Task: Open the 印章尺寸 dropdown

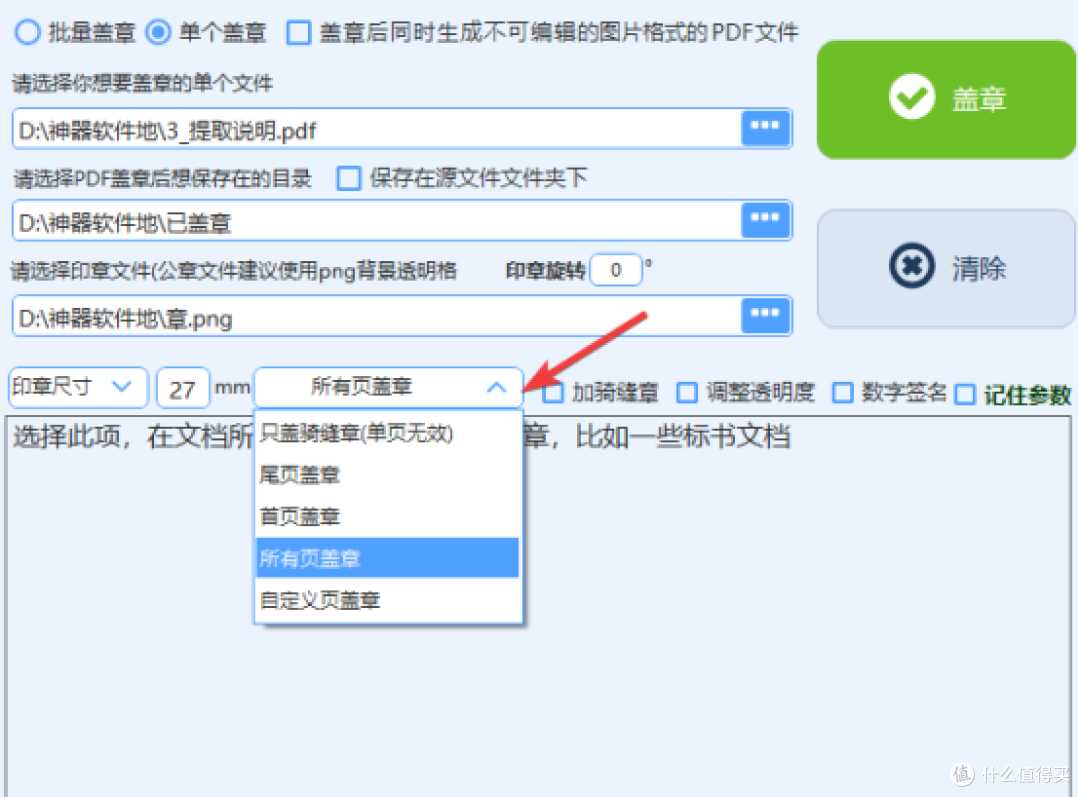Action: [78, 387]
